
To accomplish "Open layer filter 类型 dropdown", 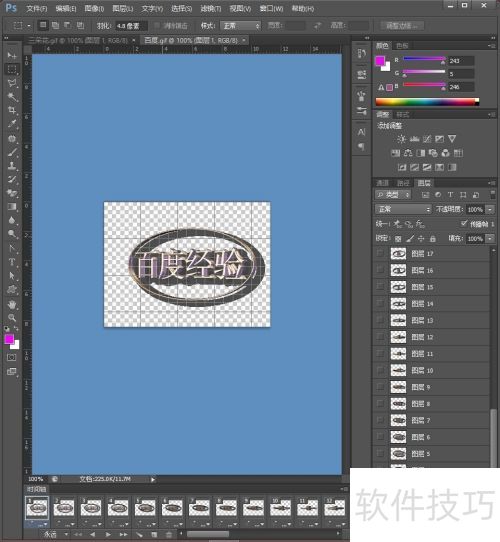I will click(x=393, y=195).
